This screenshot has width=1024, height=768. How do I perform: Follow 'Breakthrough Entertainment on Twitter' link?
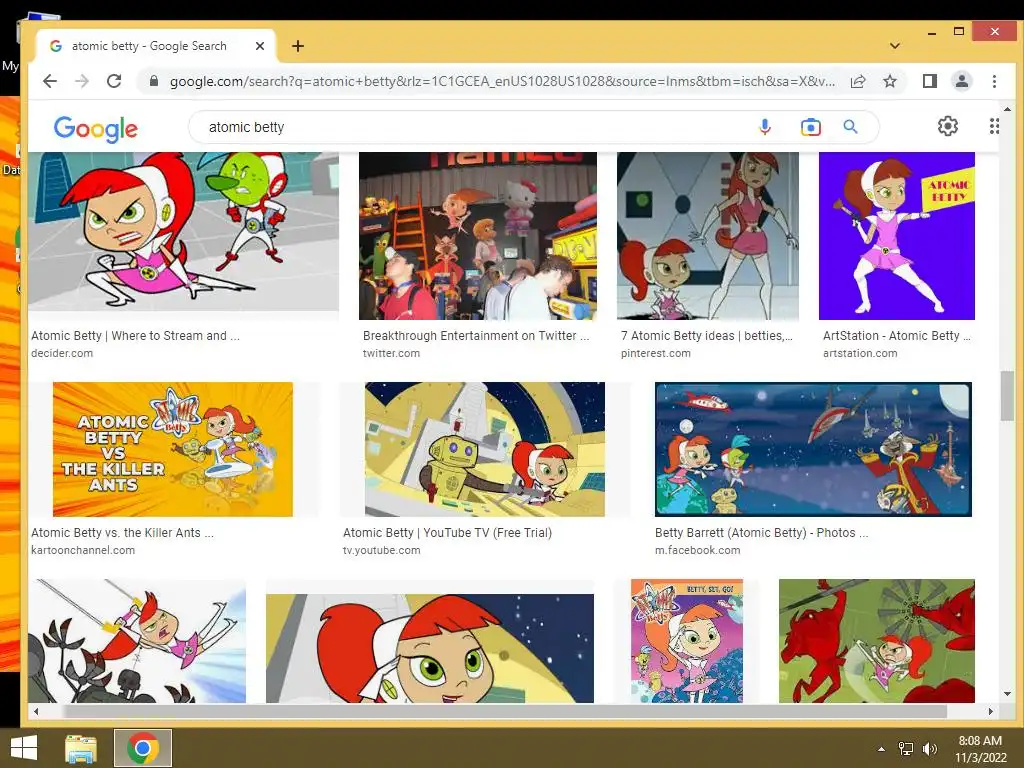point(476,336)
